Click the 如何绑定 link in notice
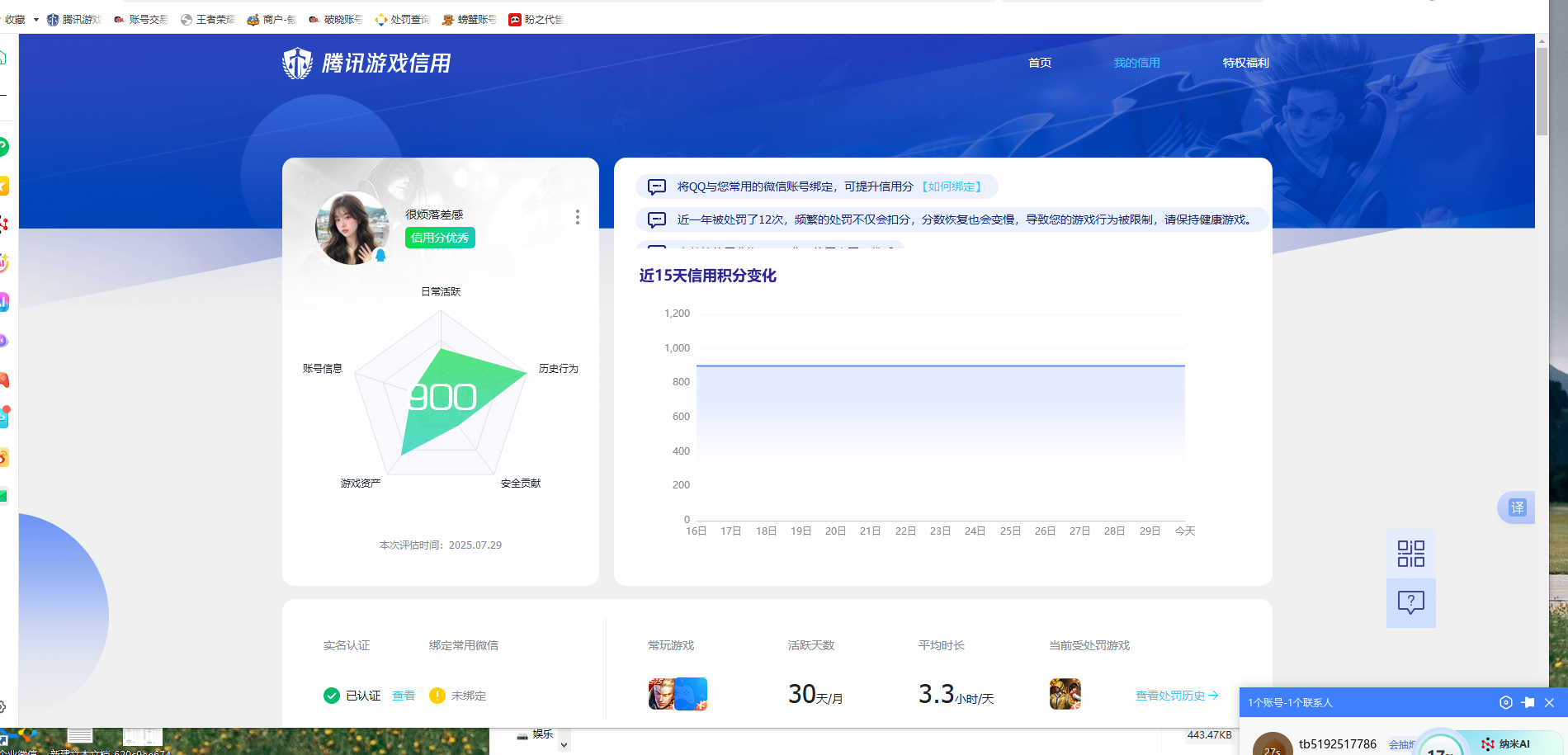This screenshot has height=755, width=1568. (x=952, y=186)
